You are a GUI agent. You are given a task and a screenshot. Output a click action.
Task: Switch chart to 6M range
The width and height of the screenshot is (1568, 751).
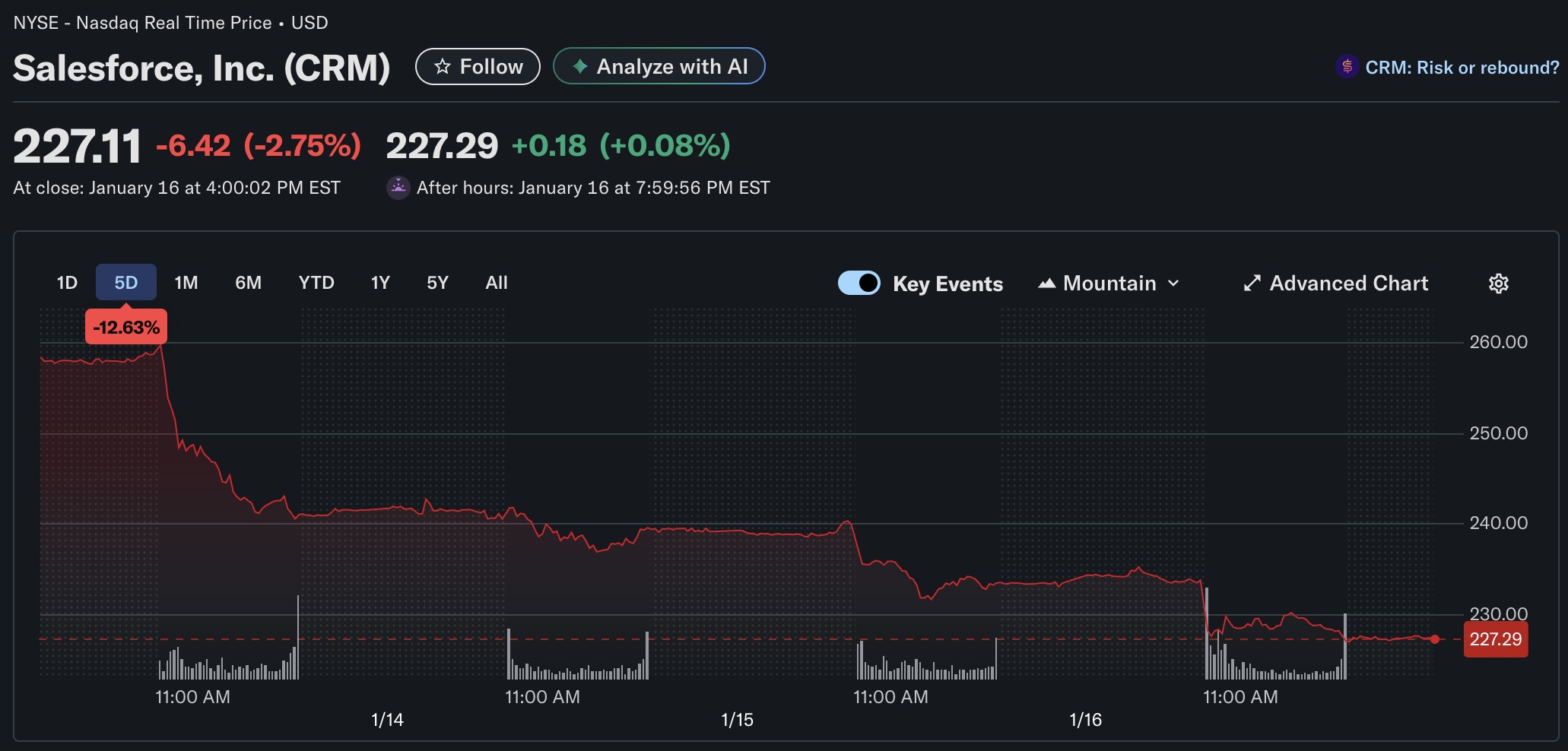[x=248, y=283]
